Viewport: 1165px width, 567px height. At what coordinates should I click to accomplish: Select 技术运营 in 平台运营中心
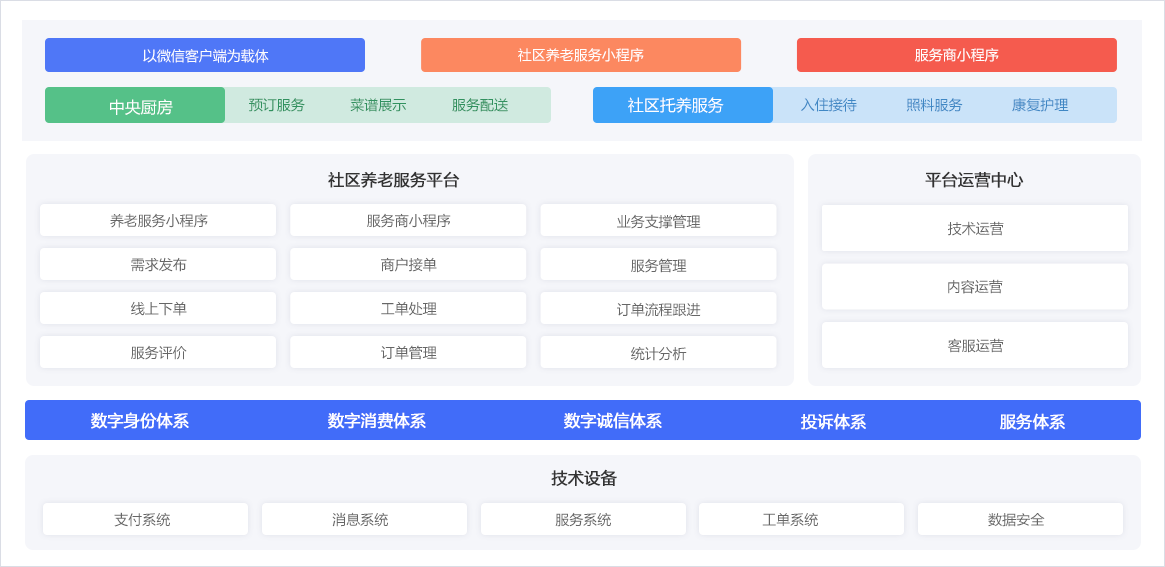[x=975, y=229]
